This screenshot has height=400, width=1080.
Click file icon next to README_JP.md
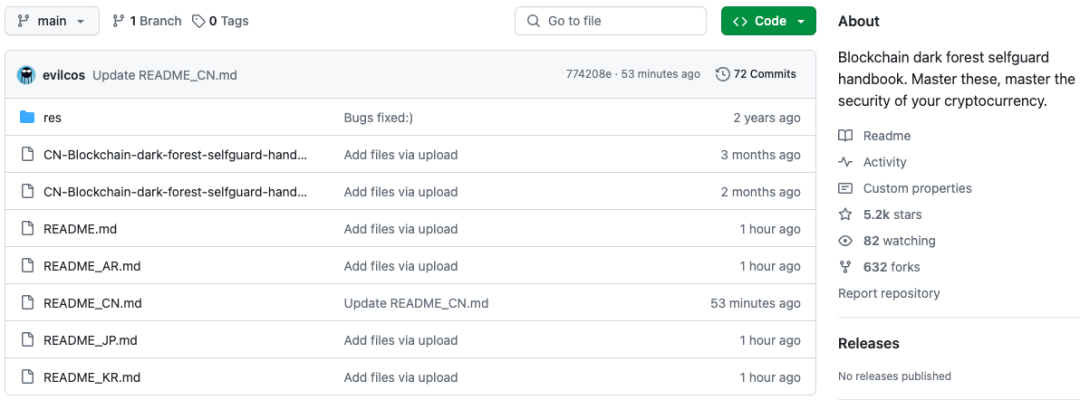click(x=27, y=340)
